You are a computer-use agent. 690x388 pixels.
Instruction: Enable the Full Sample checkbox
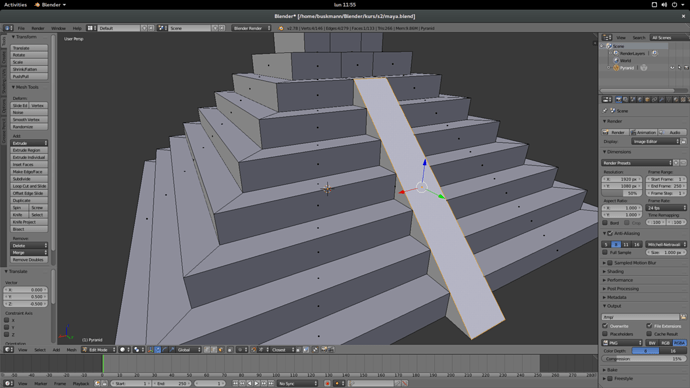coord(605,253)
